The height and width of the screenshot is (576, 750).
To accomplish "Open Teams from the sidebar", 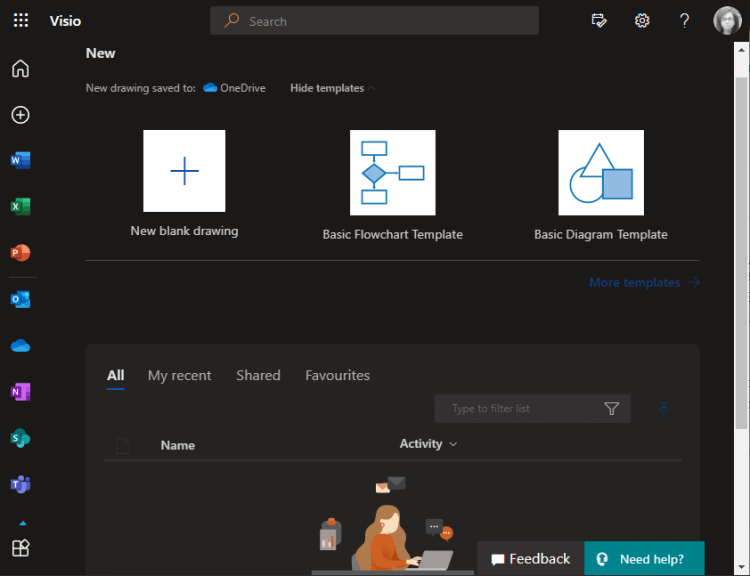I will pyautogui.click(x=21, y=484).
